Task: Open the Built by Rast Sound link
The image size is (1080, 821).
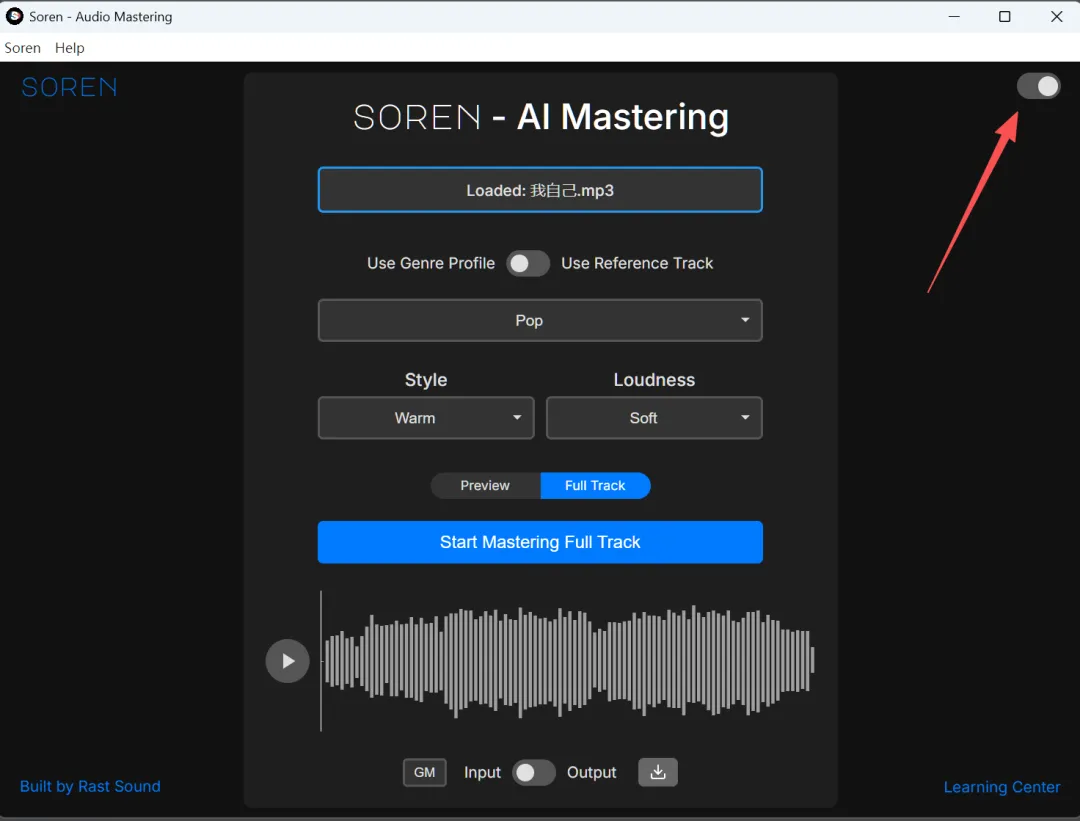Action: pos(90,787)
